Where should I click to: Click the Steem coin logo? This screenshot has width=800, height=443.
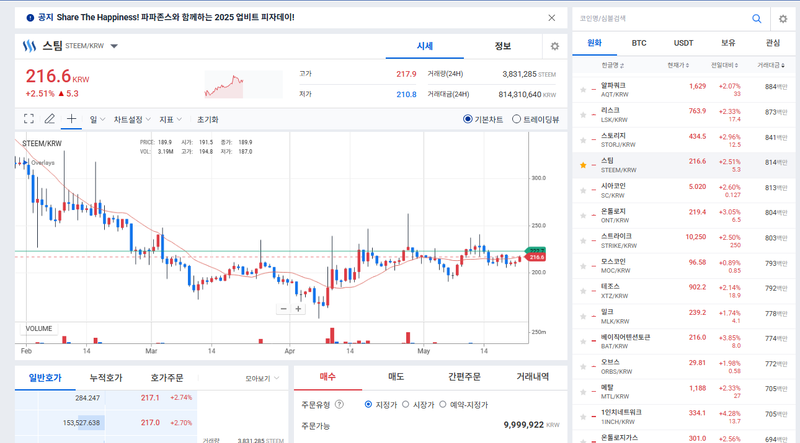[29, 46]
